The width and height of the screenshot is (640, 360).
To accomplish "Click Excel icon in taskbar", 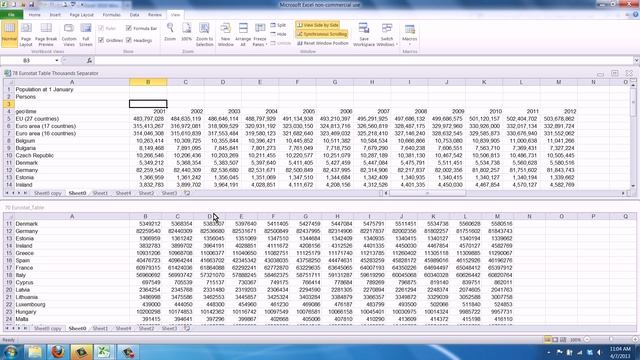I will pyautogui.click(x=104, y=352).
